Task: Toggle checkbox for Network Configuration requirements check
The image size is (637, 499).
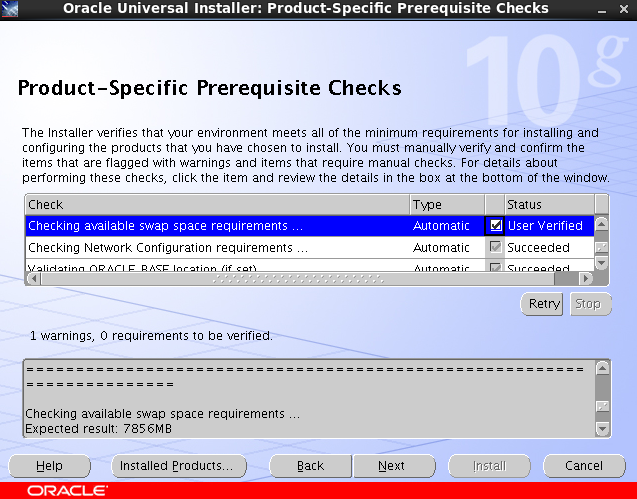Action: tap(495, 247)
